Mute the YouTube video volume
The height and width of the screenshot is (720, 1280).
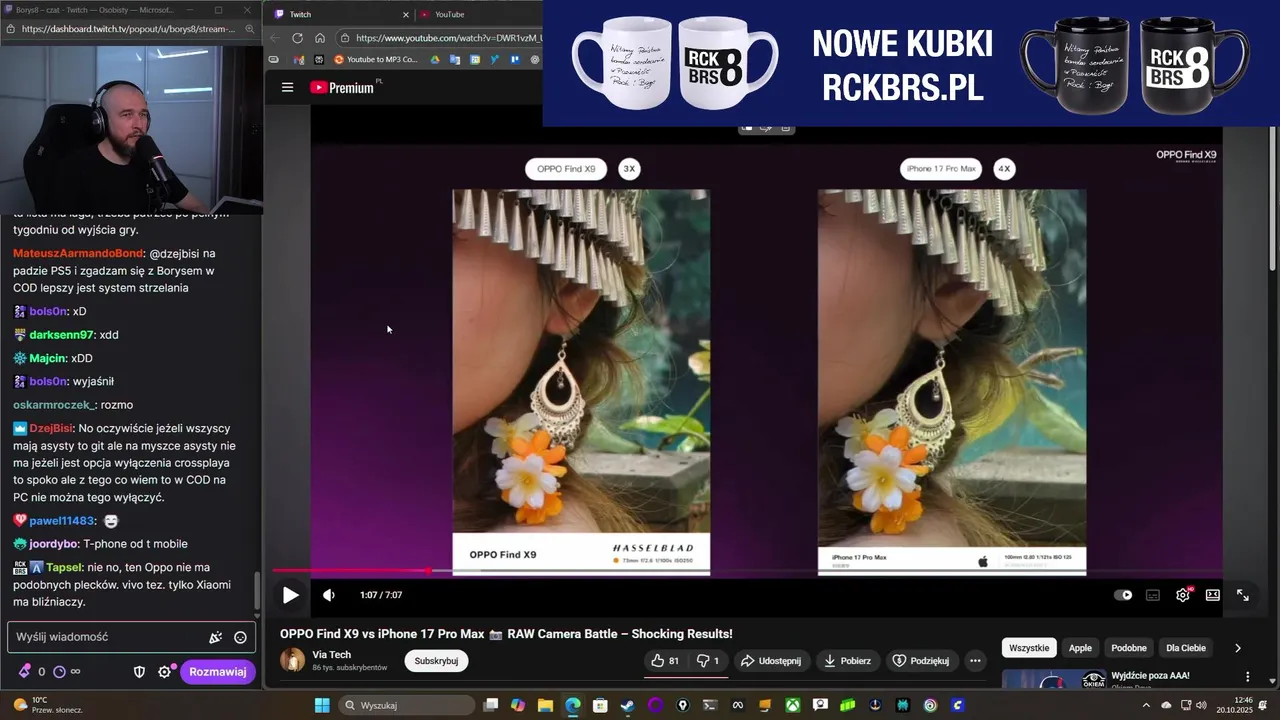coord(329,595)
